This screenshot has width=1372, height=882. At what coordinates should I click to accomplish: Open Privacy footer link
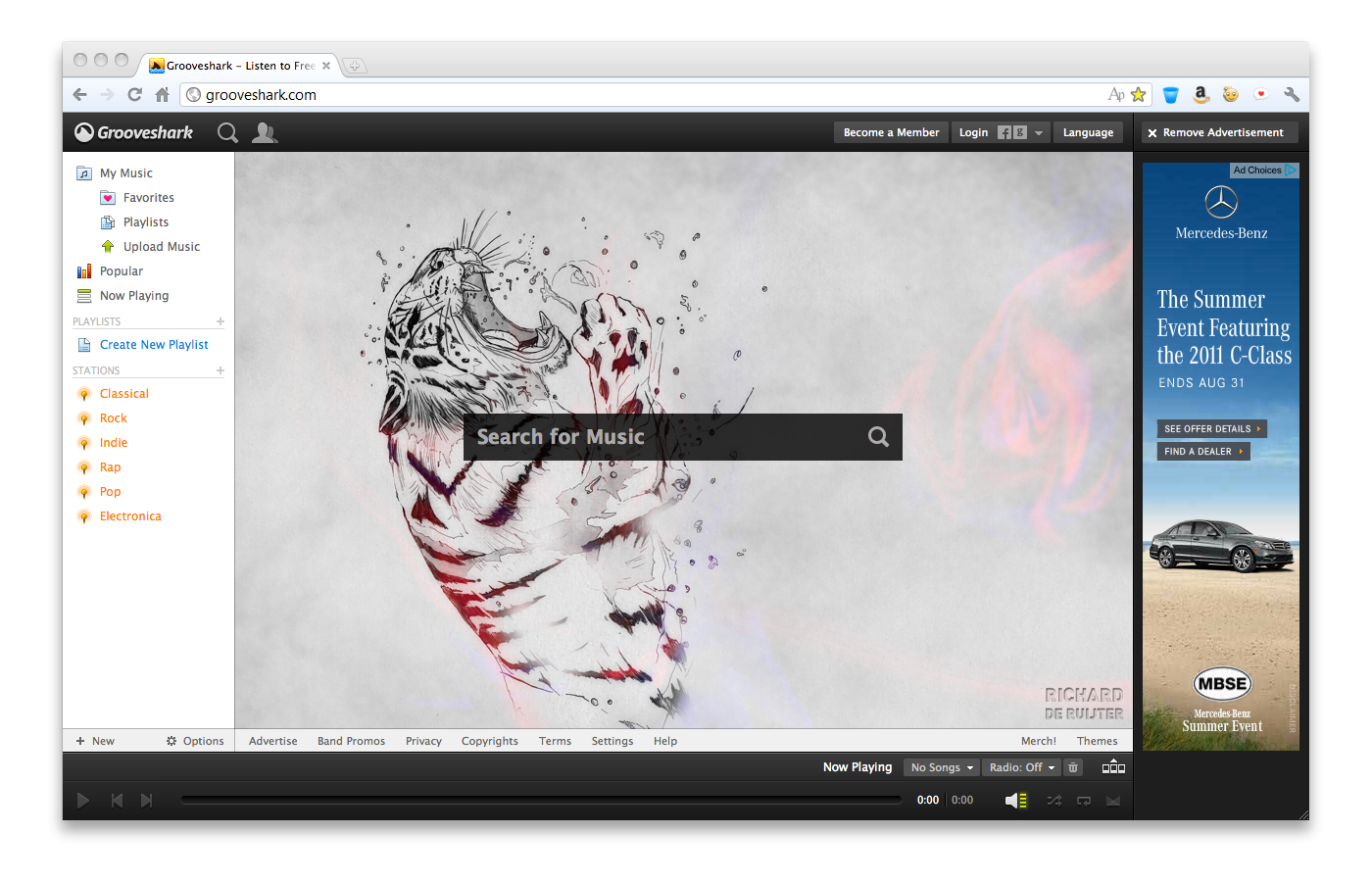point(423,741)
